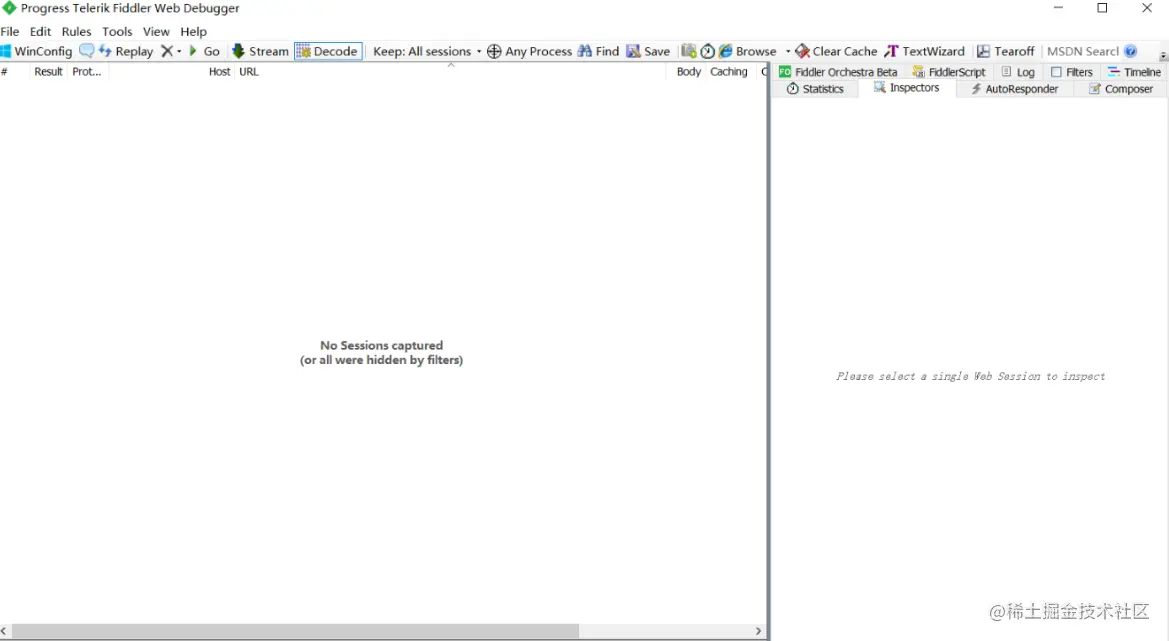This screenshot has width=1169, height=641.
Task: Open the Find sessions dialog
Action: coord(598,51)
